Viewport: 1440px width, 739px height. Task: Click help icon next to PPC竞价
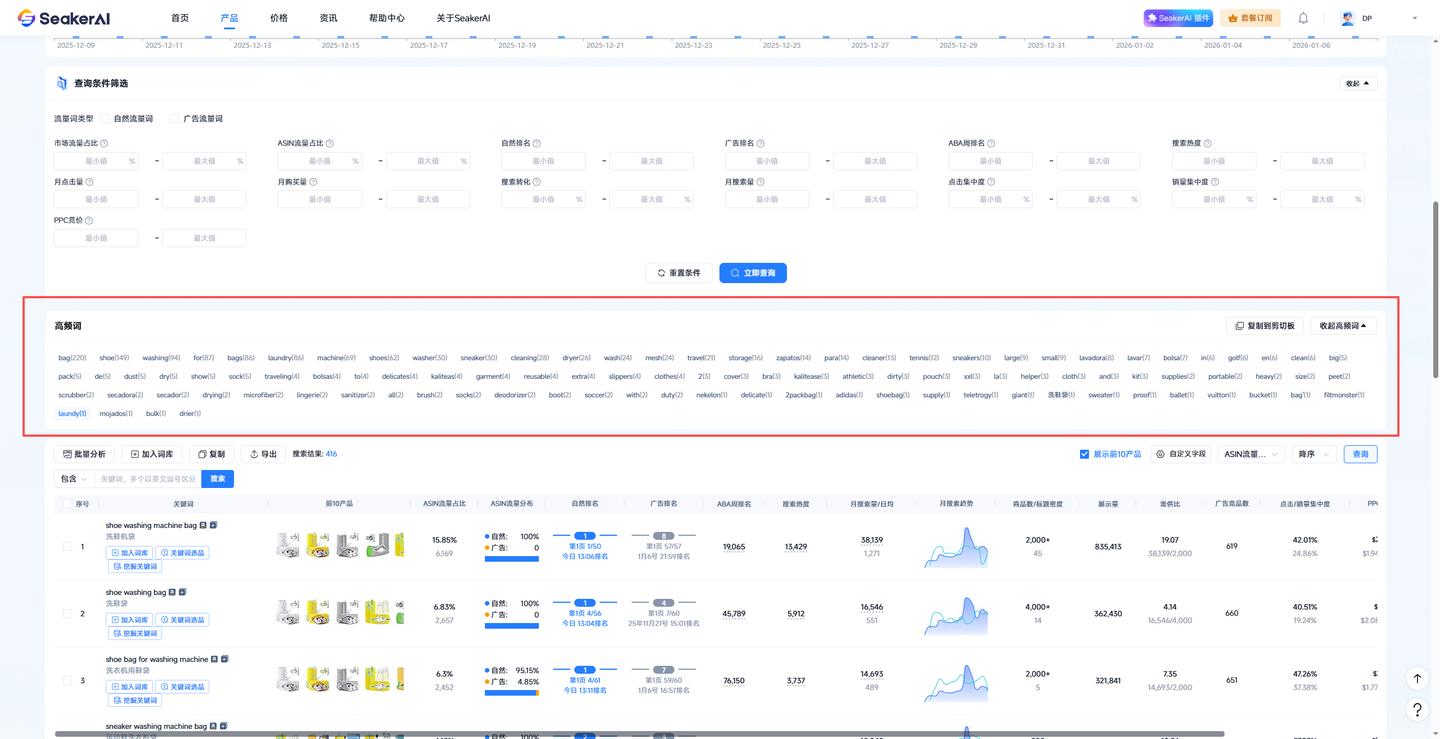(89, 221)
